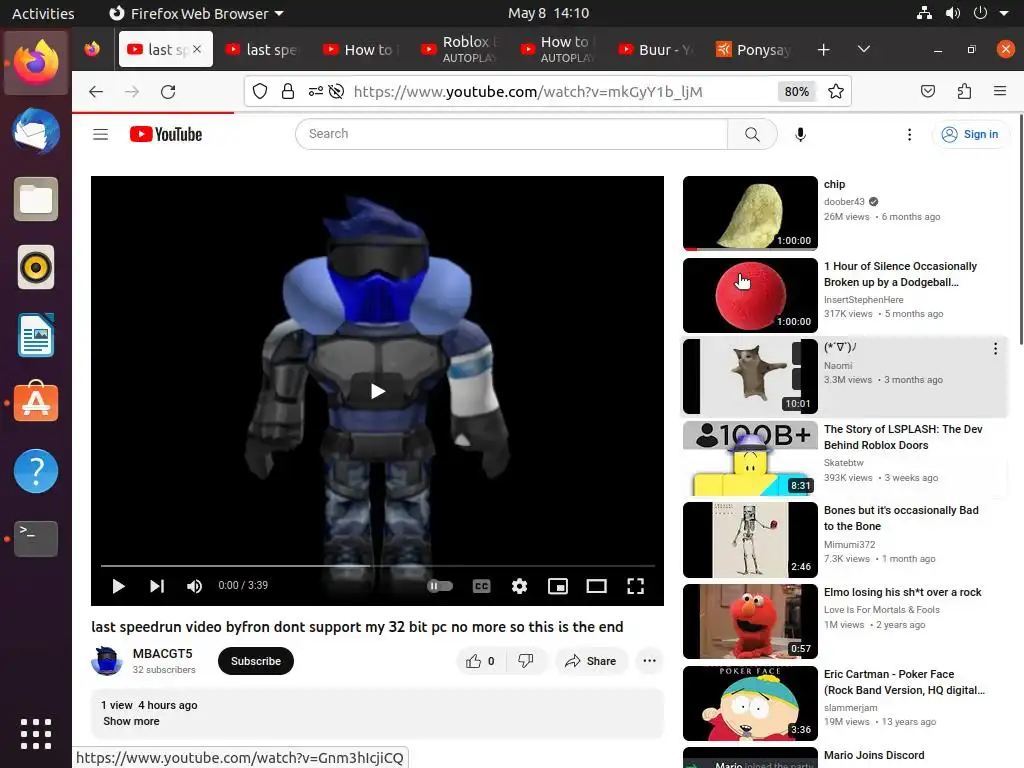This screenshot has height=768, width=1024.
Task: Show applications grid in the dock
Action: pyautogui.click(x=36, y=733)
